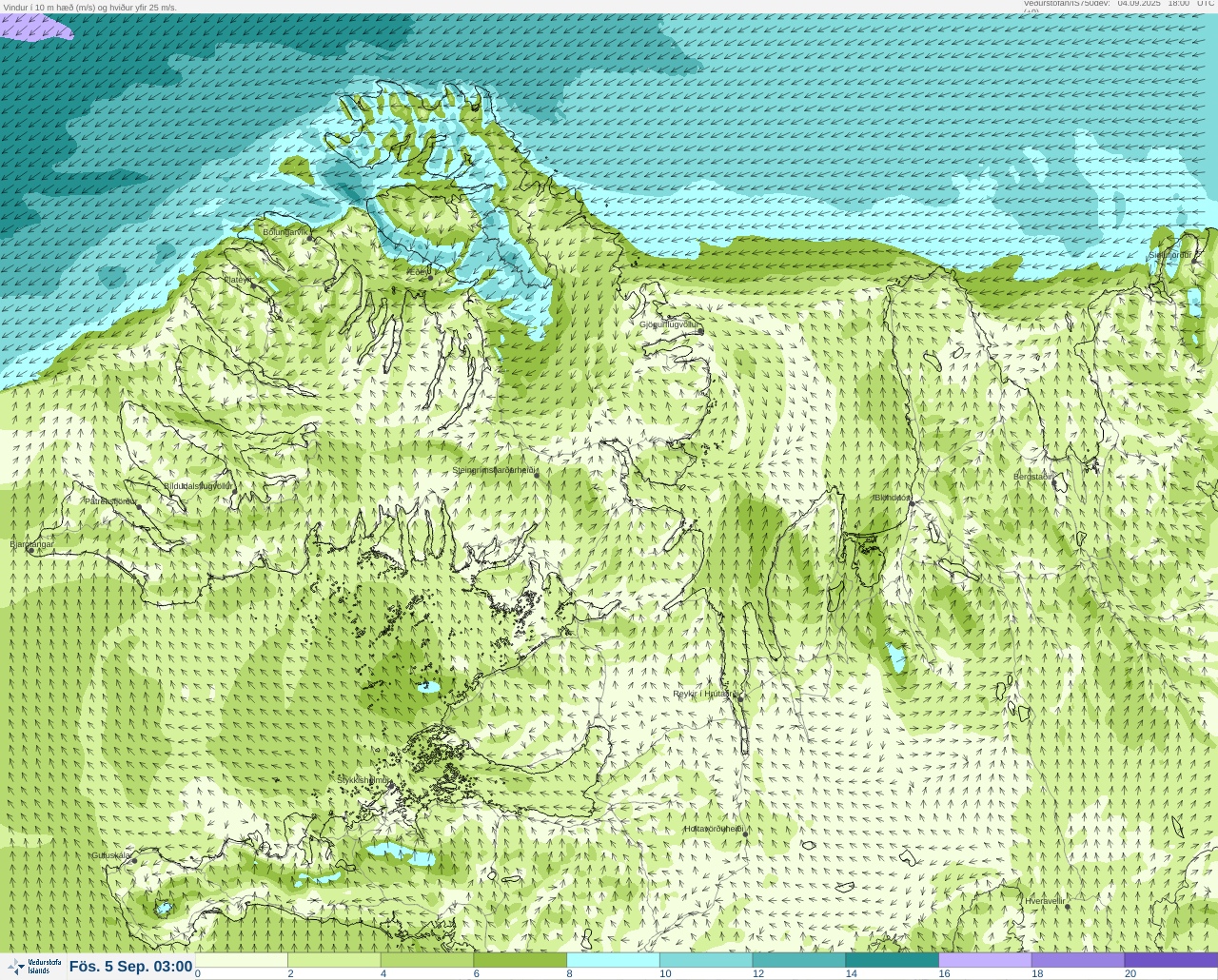Click the legend tick value 8
Image resolution: width=1218 pixels, height=980 pixels.
coord(569,973)
